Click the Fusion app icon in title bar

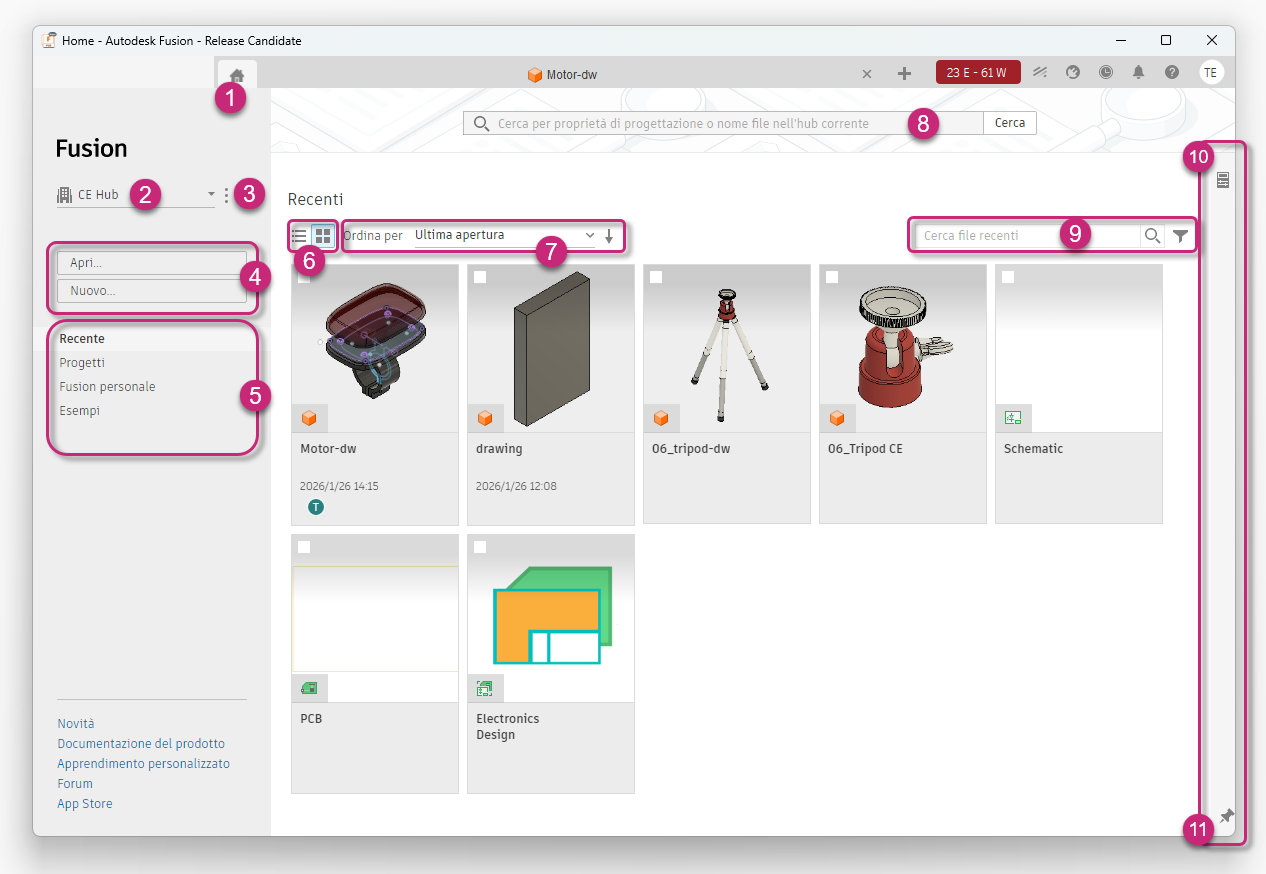click(49, 41)
